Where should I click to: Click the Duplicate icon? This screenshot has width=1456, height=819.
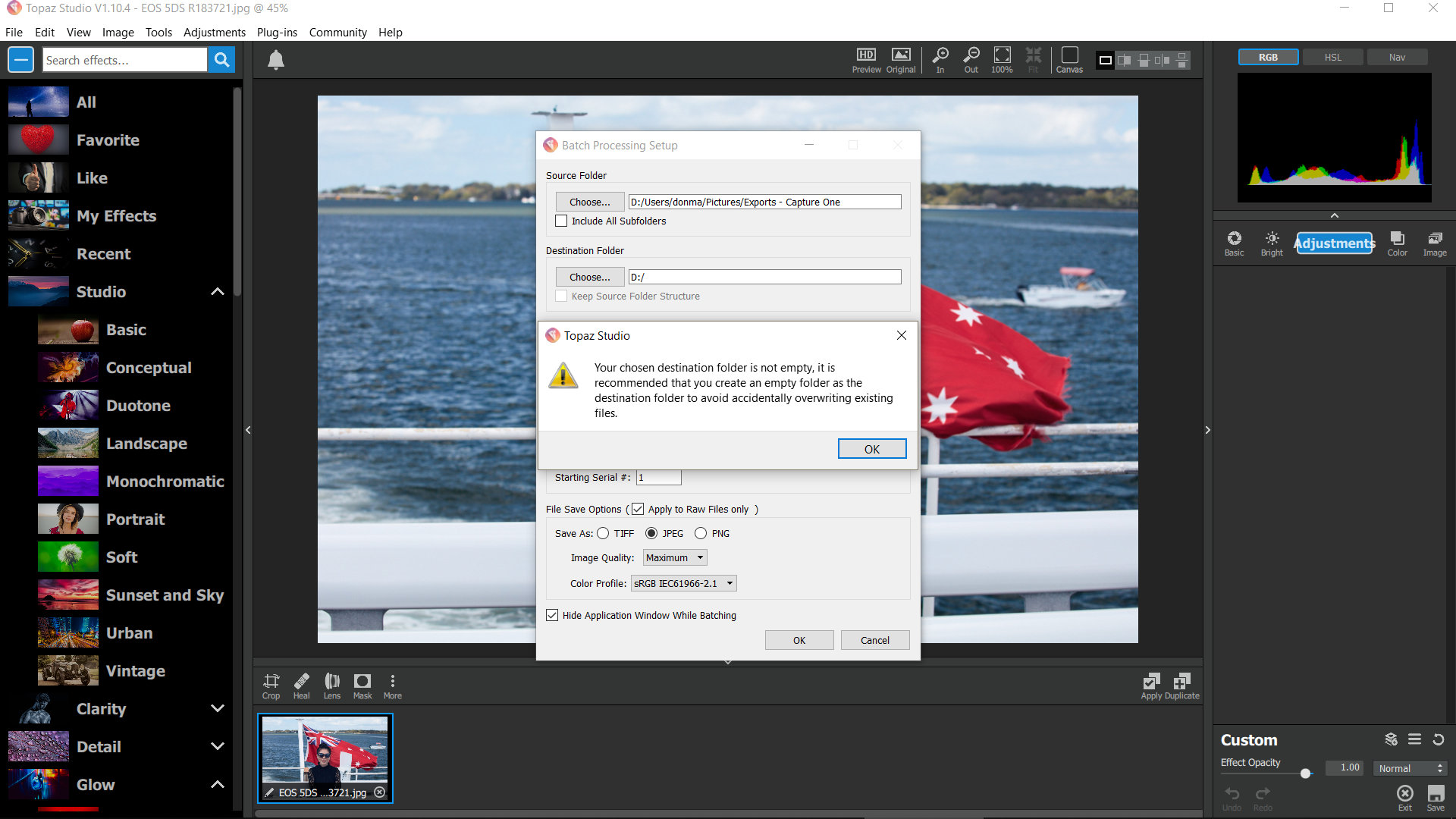click(x=1182, y=686)
